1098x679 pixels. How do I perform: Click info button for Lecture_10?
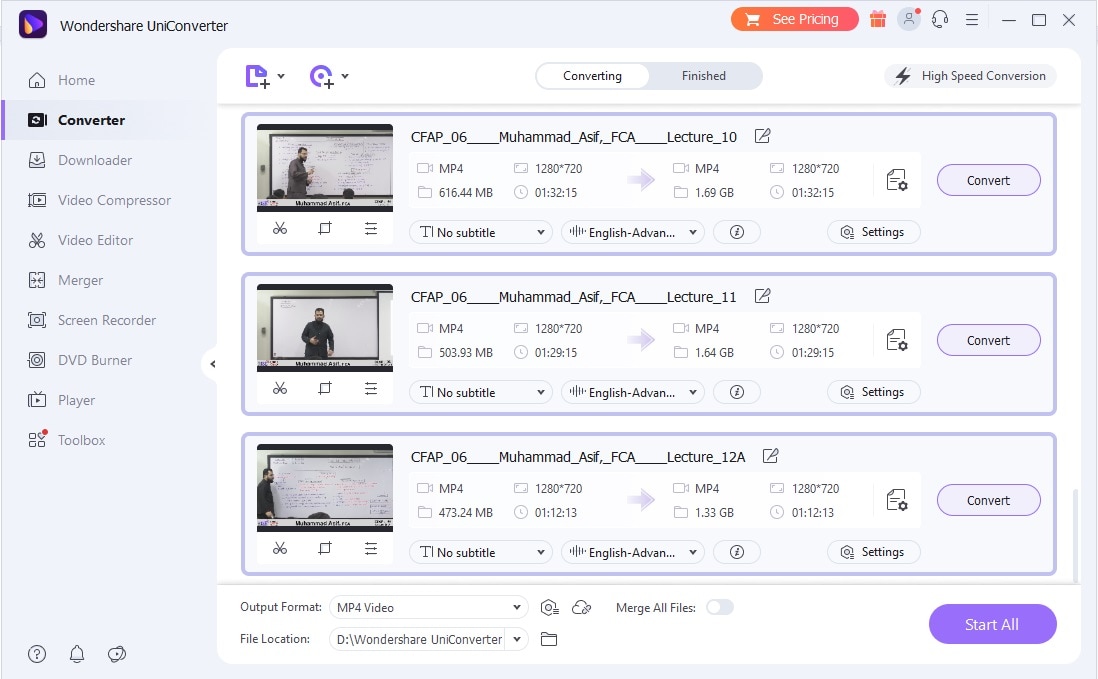click(737, 232)
